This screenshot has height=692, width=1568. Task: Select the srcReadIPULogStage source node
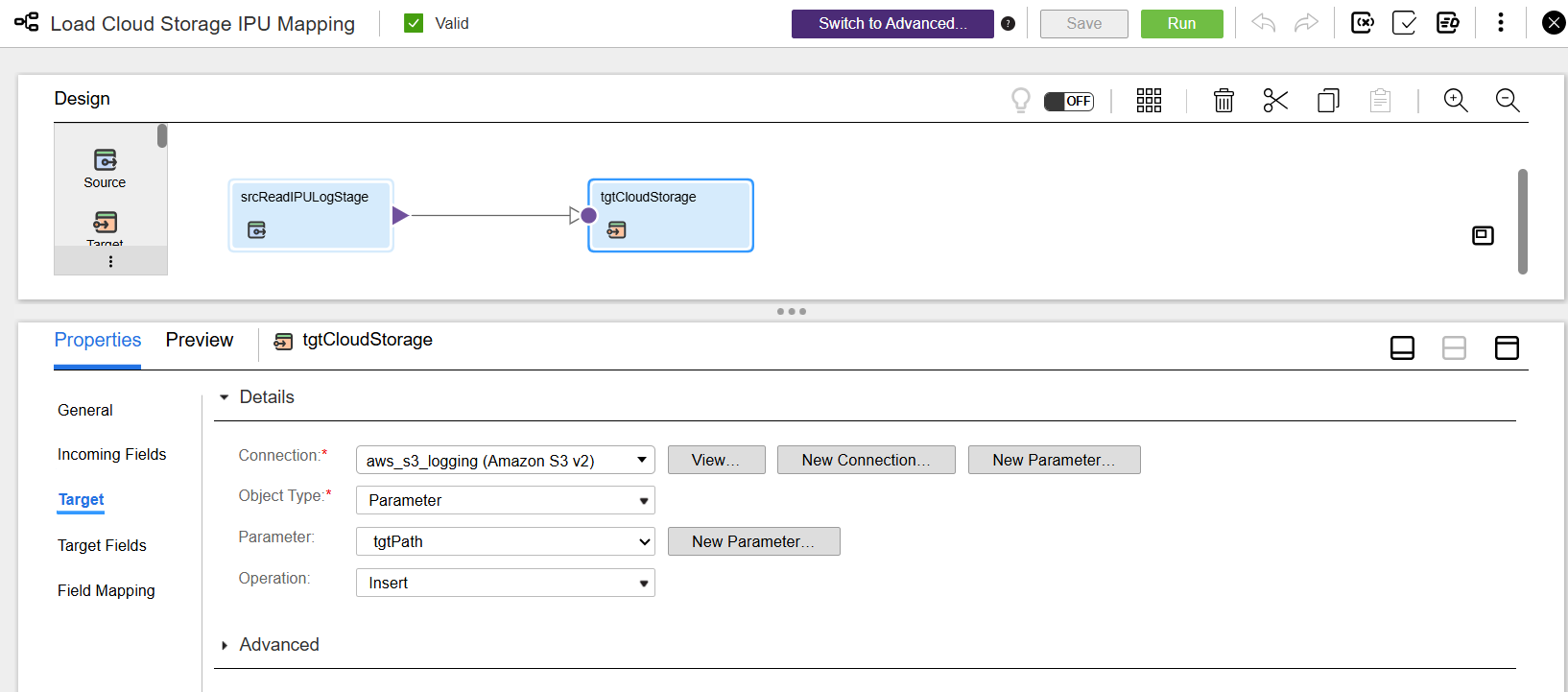pos(310,215)
